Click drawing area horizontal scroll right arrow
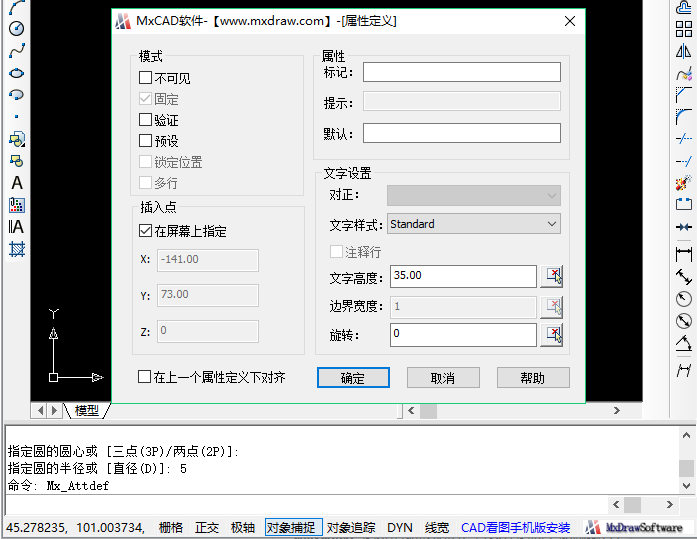This screenshot has height=539, width=697. click(x=617, y=411)
